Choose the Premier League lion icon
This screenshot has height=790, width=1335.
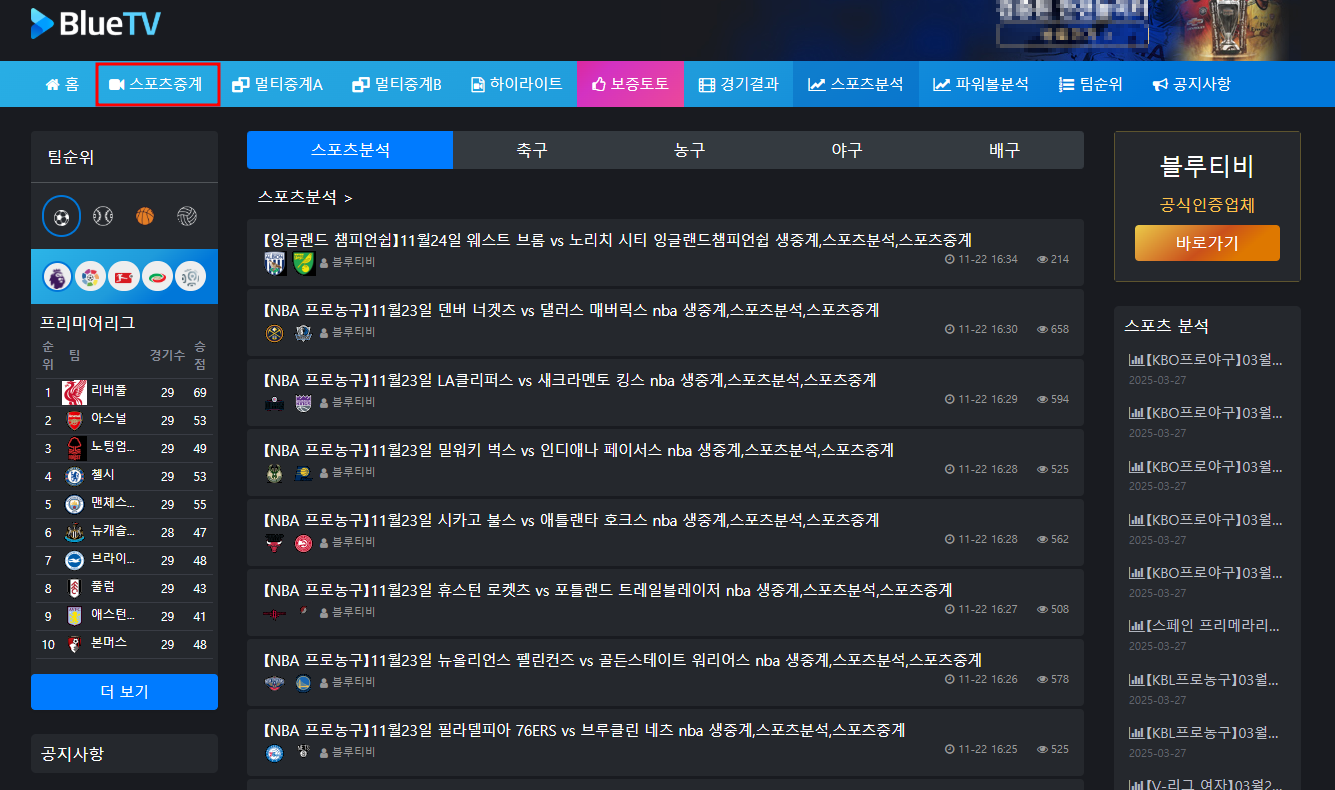pyautogui.click(x=58, y=277)
